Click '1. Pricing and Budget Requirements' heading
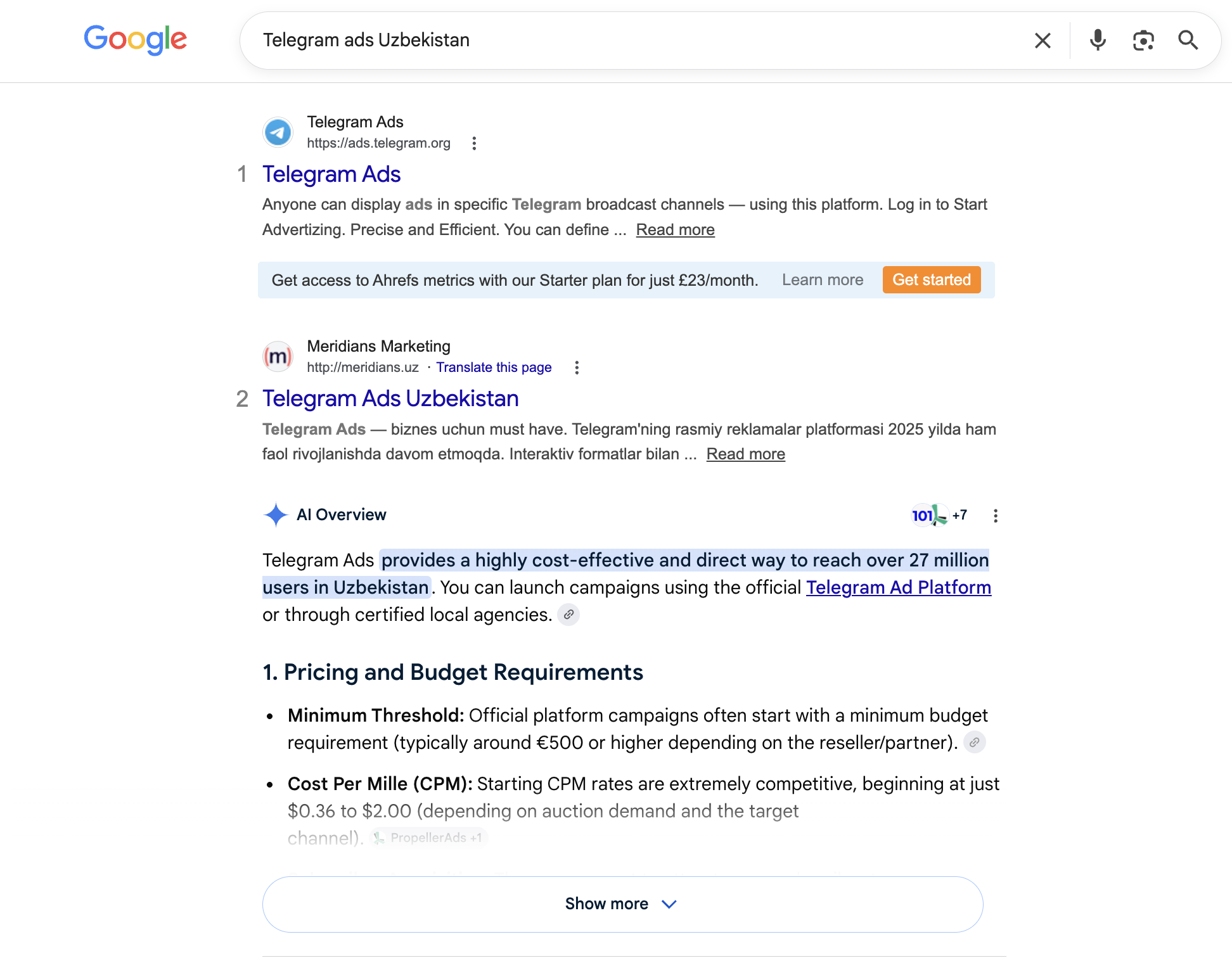 (452, 672)
